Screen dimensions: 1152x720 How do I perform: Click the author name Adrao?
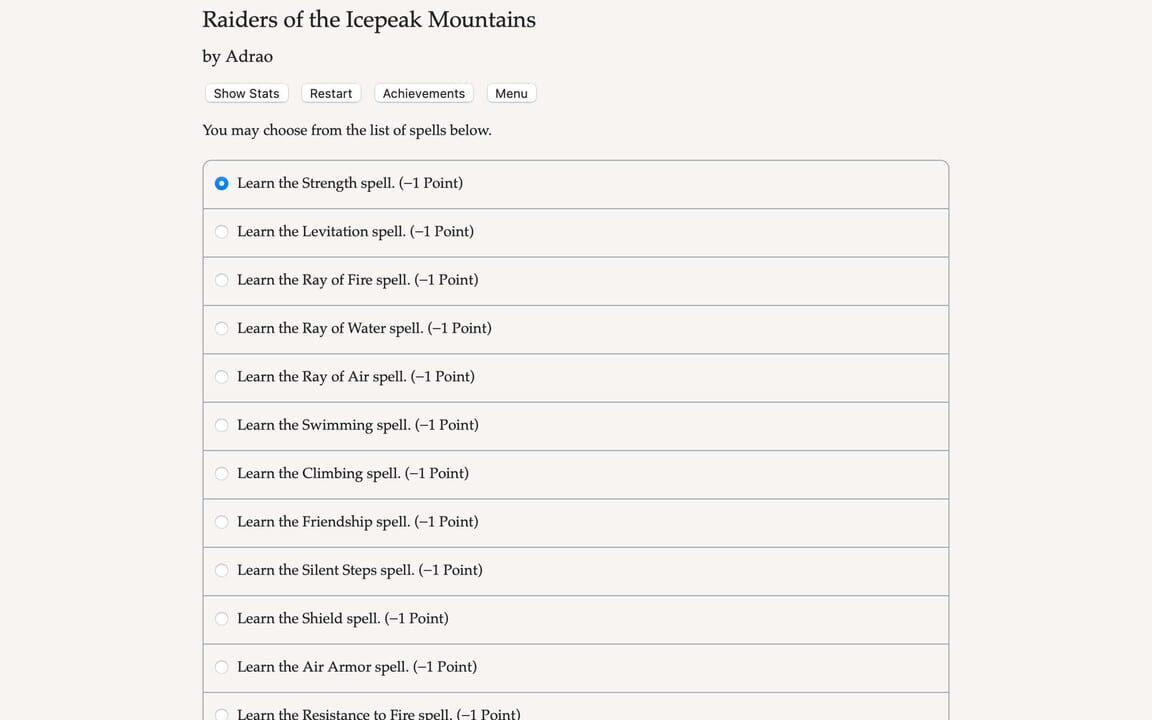237,56
